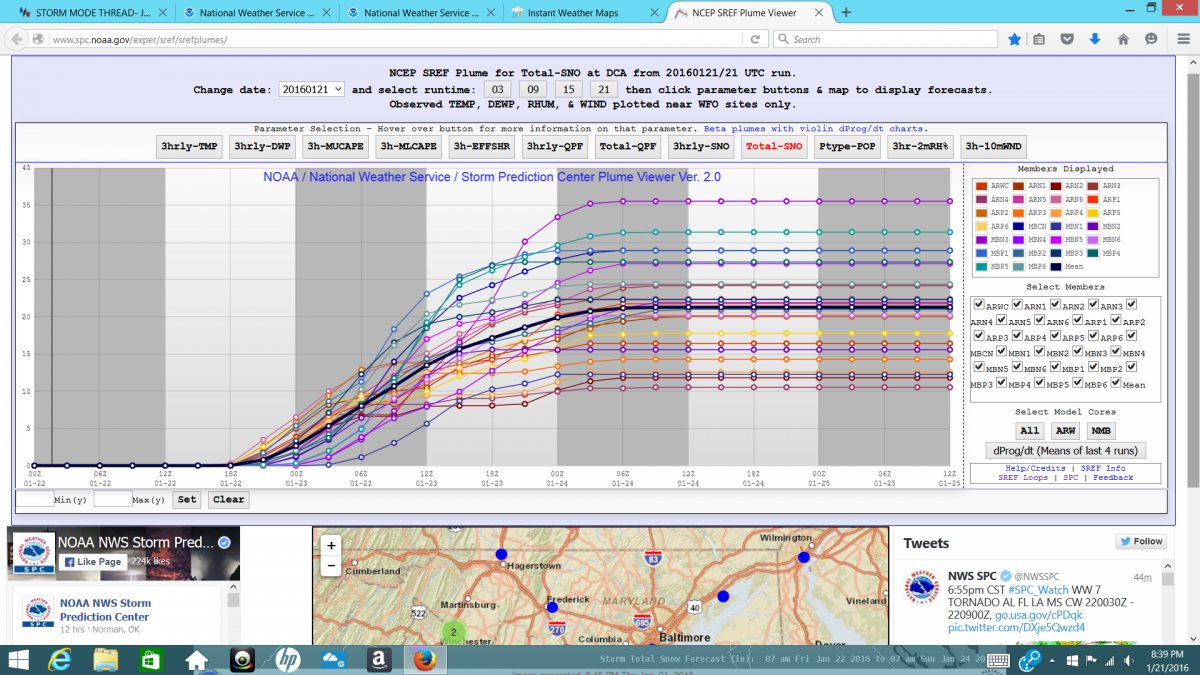
Task: Select the blue station dot near Frederick
Action: click(x=551, y=606)
